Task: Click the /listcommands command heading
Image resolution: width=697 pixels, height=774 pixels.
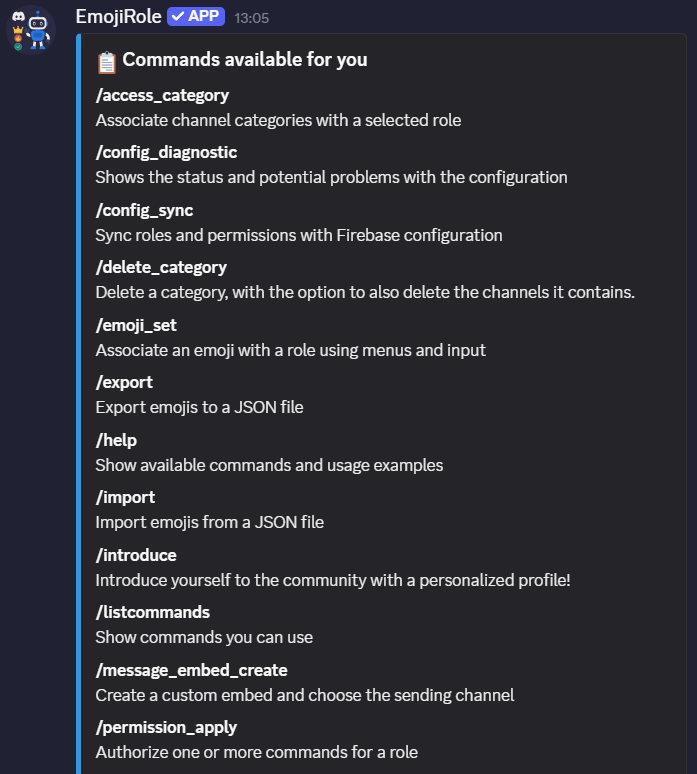Action: click(152, 612)
